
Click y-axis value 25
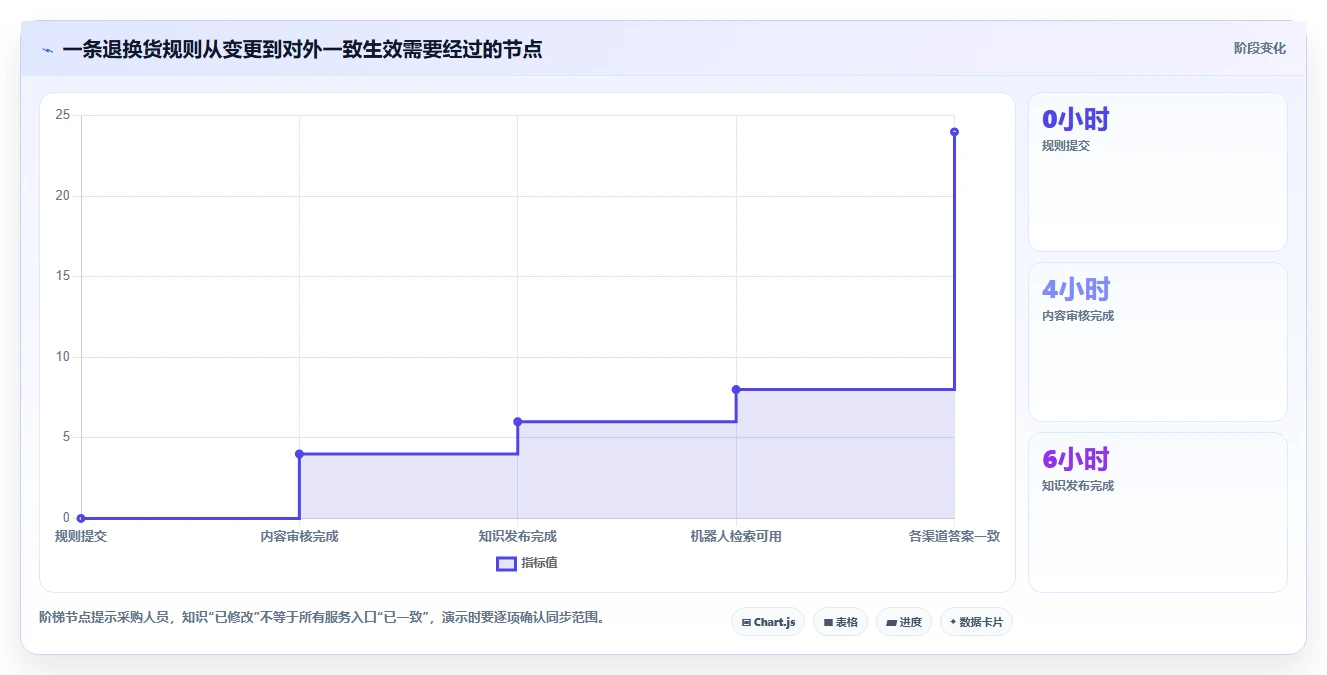63,115
